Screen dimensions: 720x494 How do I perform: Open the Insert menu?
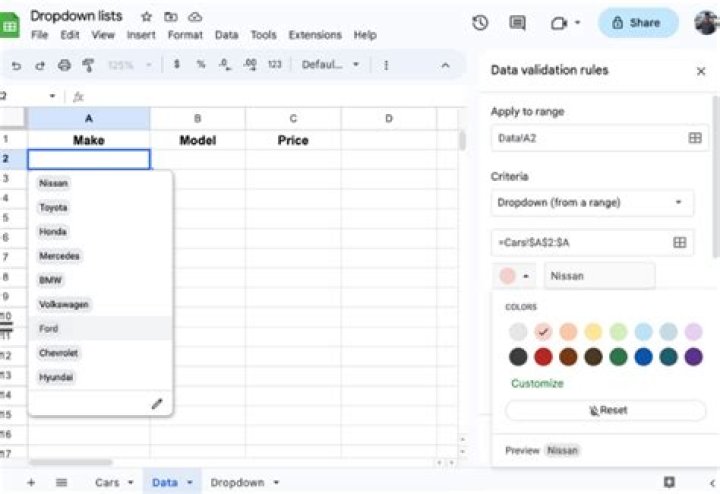click(x=141, y=35)
